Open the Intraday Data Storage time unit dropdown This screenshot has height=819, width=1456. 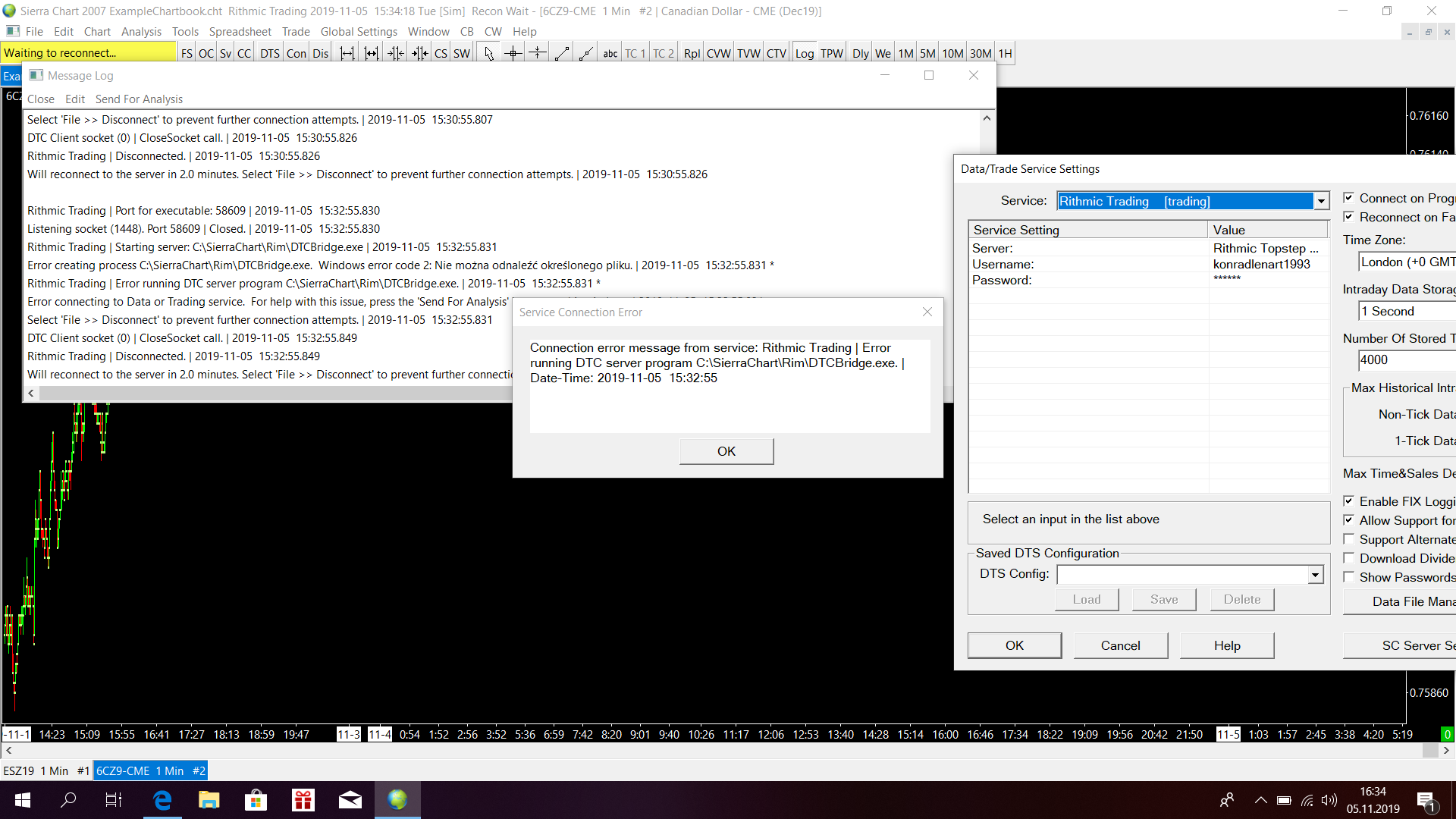pos(1406,311)
